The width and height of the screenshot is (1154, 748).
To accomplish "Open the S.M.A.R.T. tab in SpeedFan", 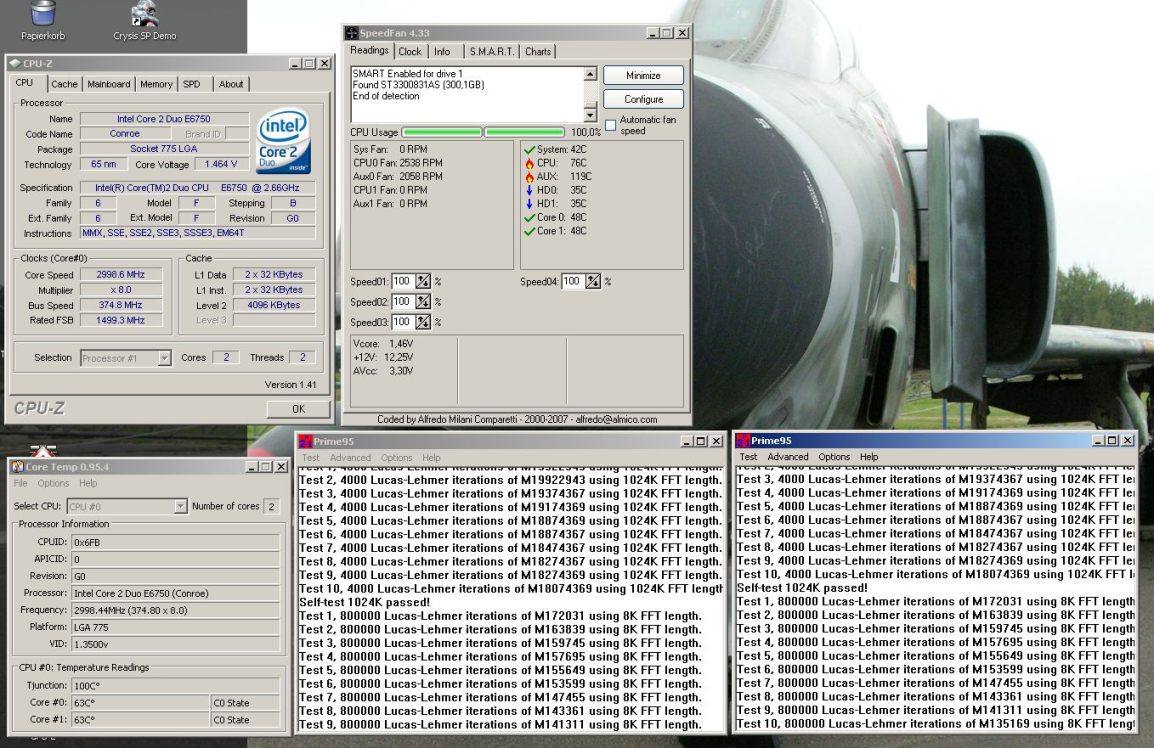I will [x=492, y=52].
